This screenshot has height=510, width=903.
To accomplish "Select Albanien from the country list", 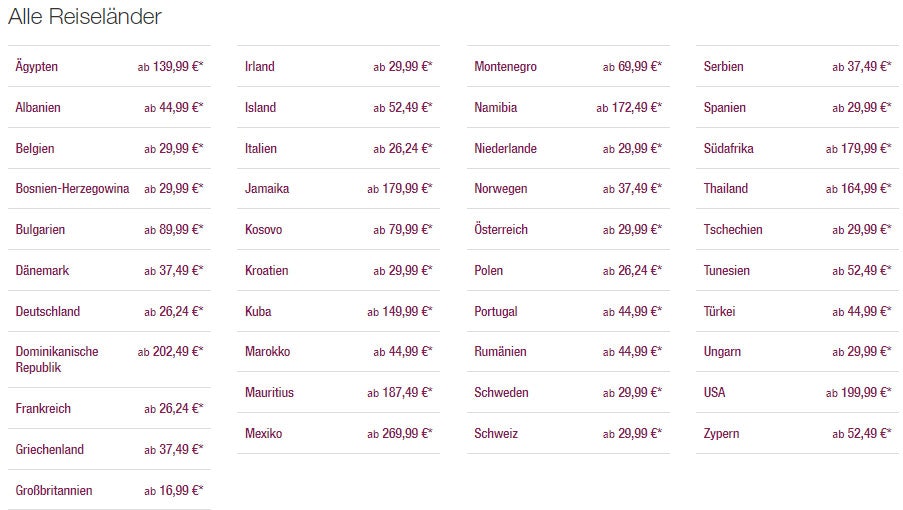I will (38, 108).
